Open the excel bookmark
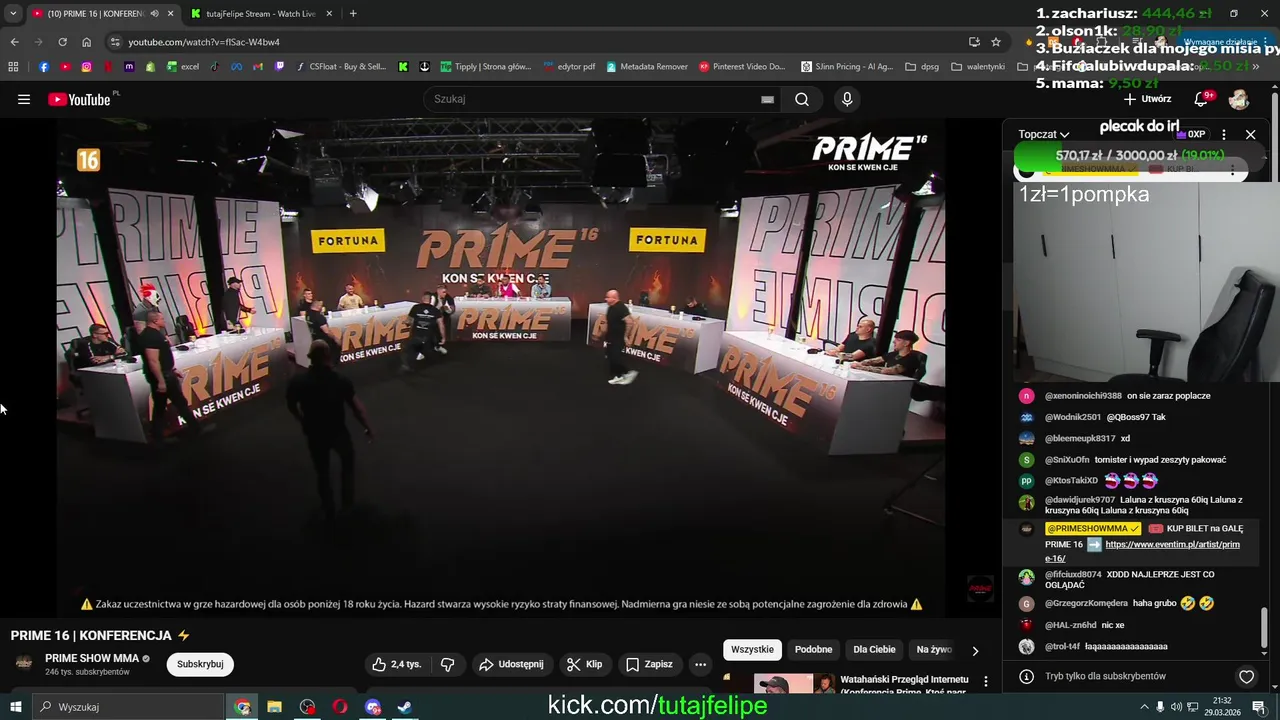1280x720 pixels. click(x=183, y=67)
